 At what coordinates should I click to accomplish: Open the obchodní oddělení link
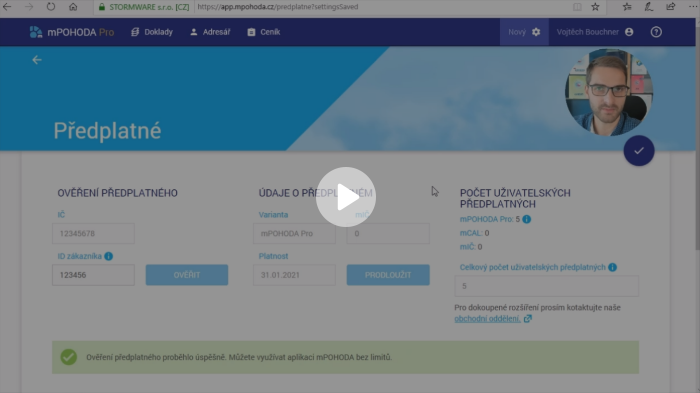(488, 319)
